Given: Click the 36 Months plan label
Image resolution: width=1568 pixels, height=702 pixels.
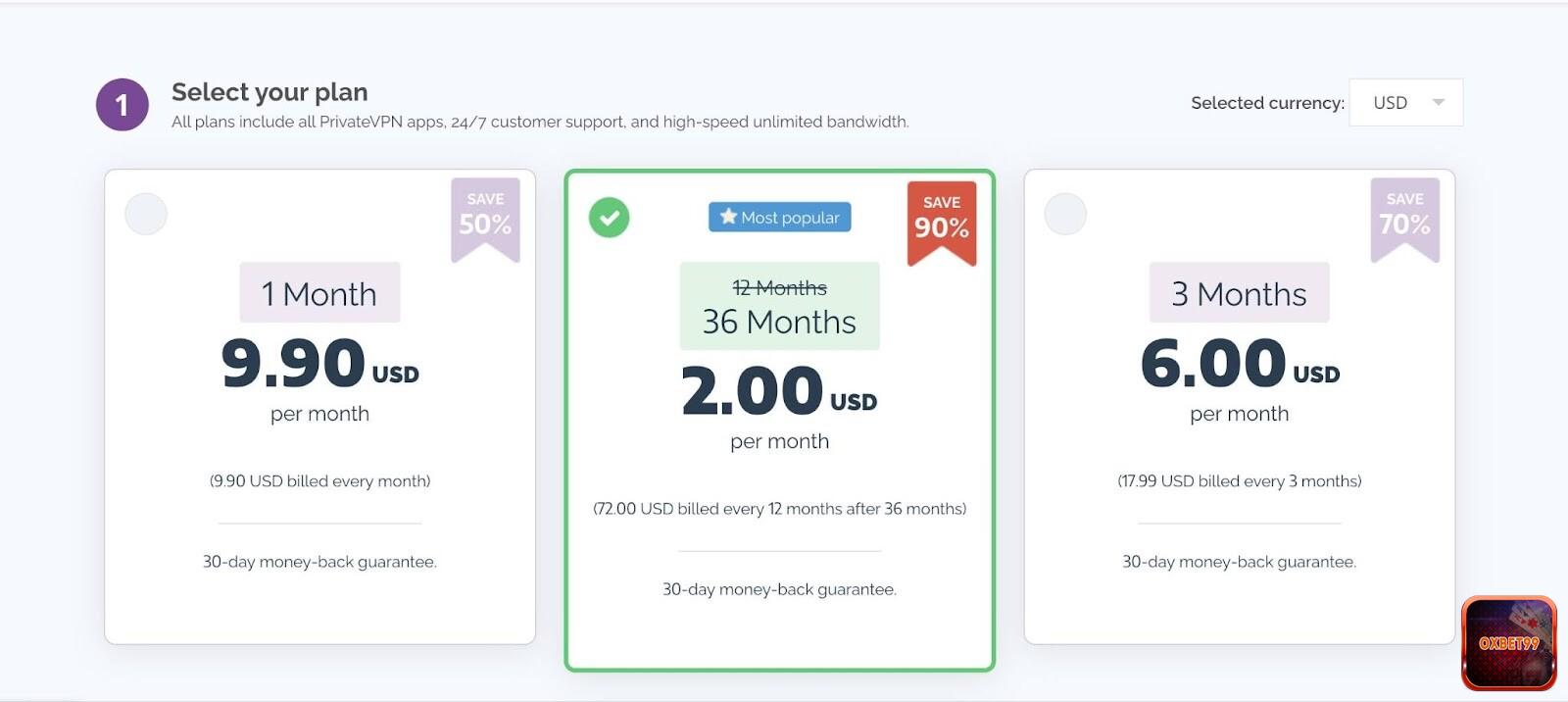Looking at the screenshot, I should pyautogui.click(x=779, y=322).
